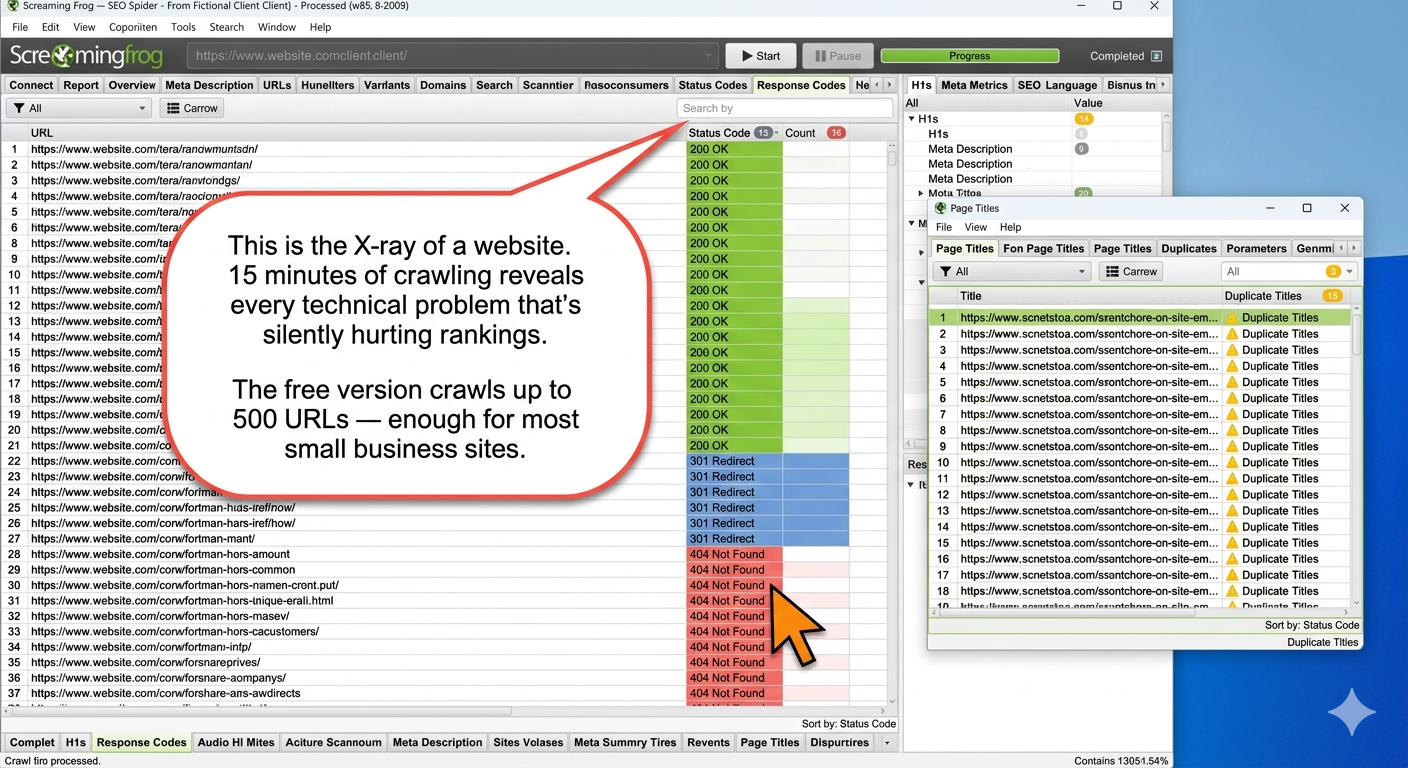Open the URL address bar dropdown arrow
The image size is (1408, 768).
(709, 56)
